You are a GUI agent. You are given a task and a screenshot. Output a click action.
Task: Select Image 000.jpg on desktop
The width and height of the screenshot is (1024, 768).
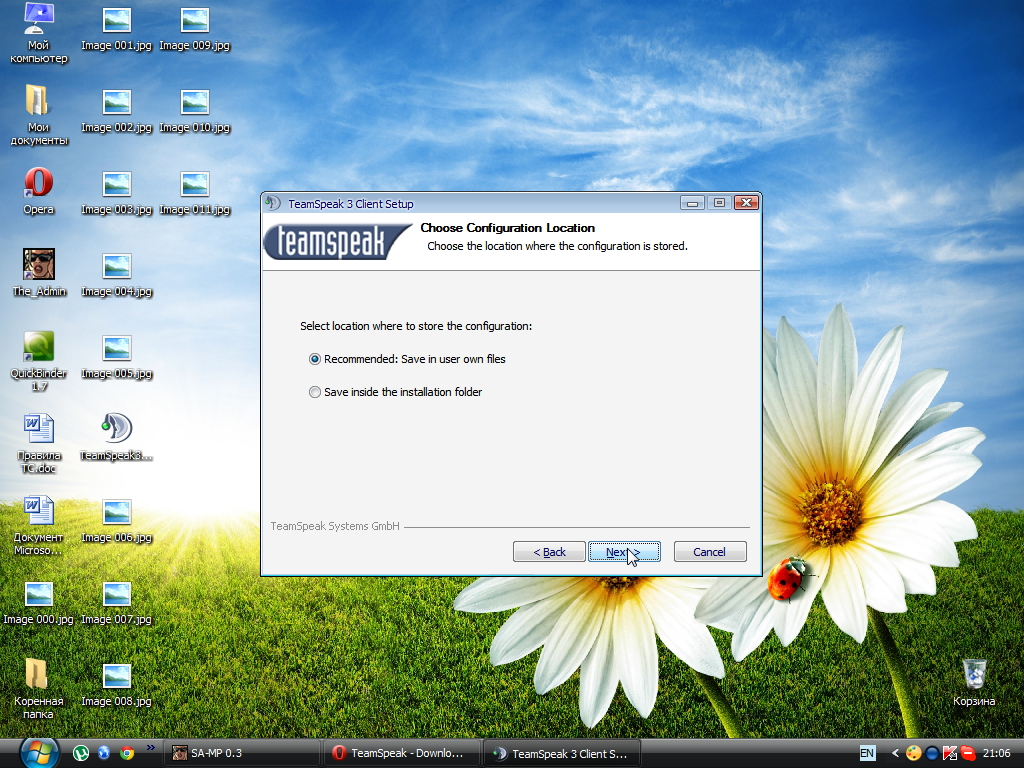click(39, 602)
